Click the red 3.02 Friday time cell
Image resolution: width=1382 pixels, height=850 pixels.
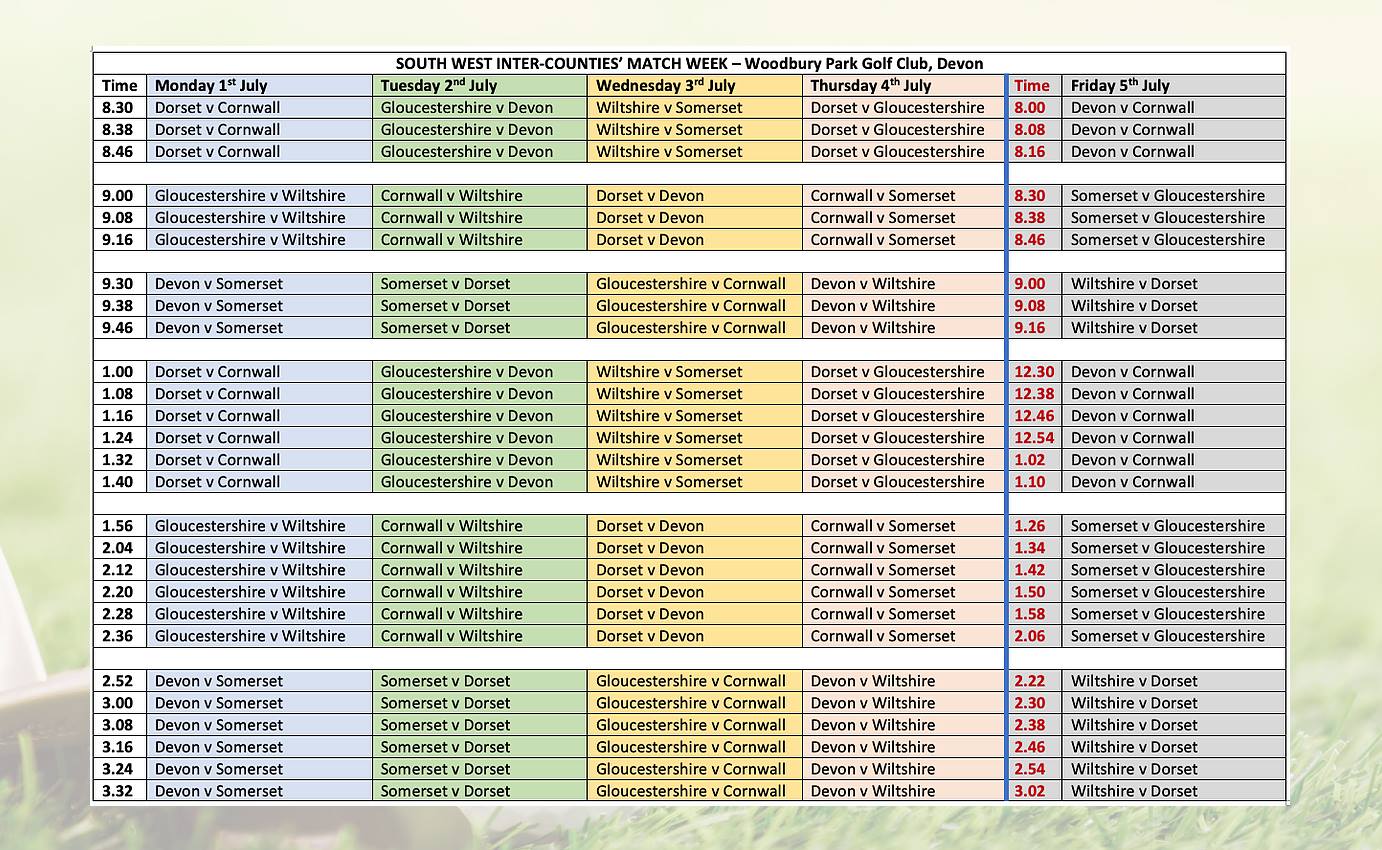click(x=1035, y=790)
